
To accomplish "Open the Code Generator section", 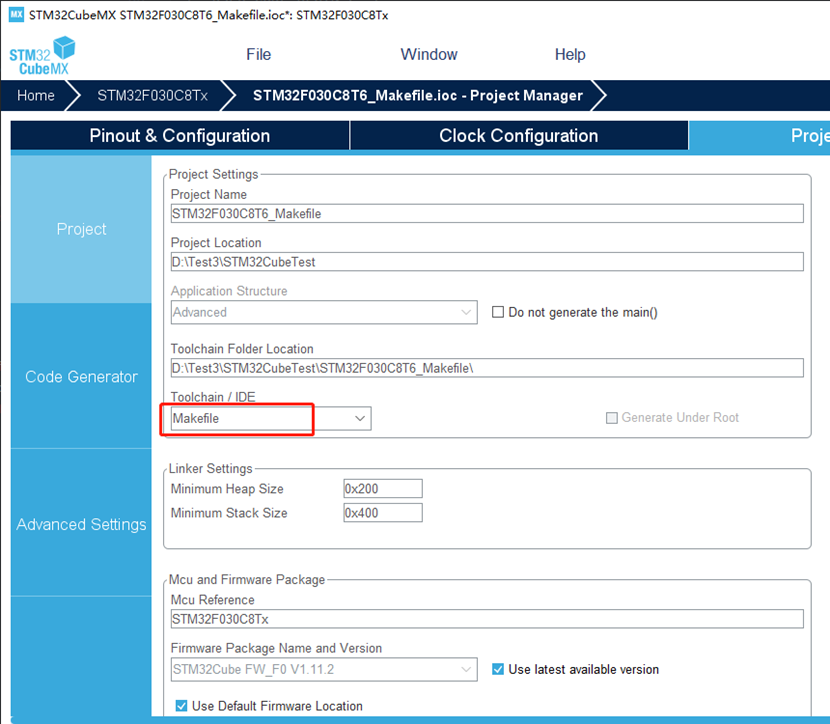I will click(81, 376).
